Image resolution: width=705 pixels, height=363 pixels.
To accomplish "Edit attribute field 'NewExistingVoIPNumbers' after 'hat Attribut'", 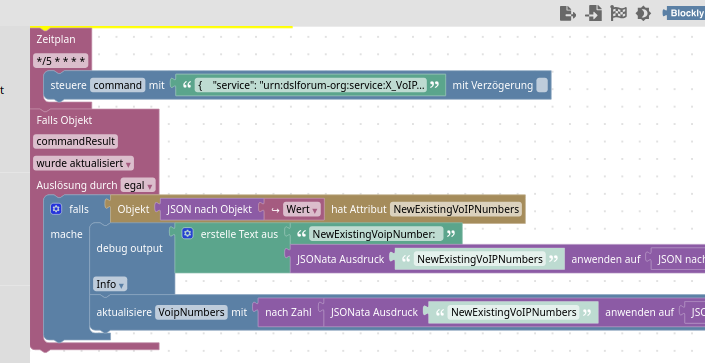I will tap(456, 209).
